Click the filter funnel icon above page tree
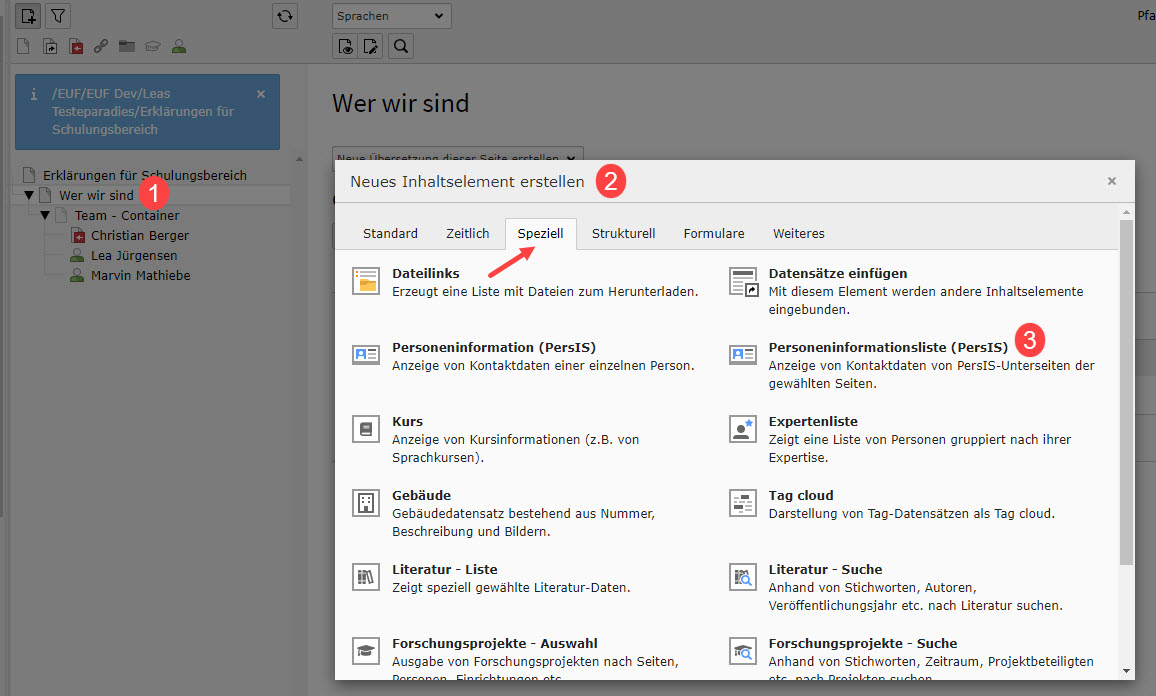1156x696 pixels. (59, 16)
